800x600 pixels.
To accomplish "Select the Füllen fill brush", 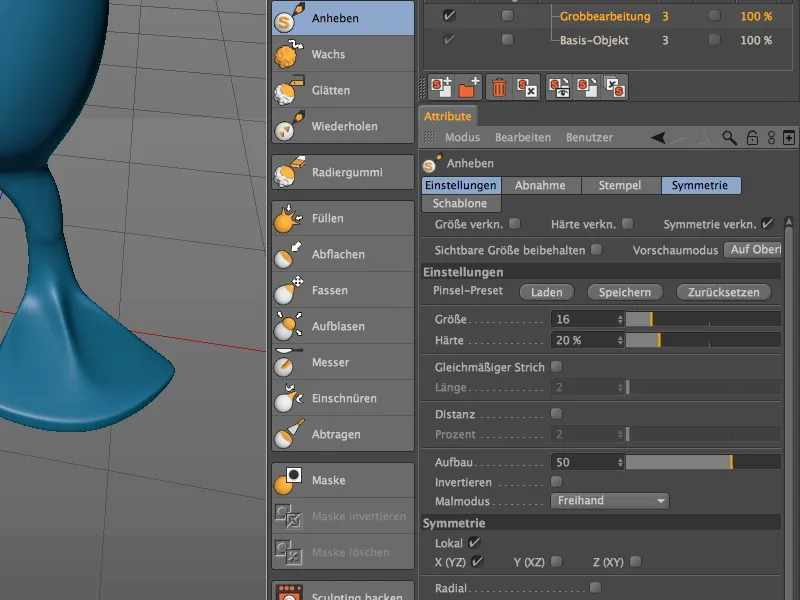I will point(343,218).
